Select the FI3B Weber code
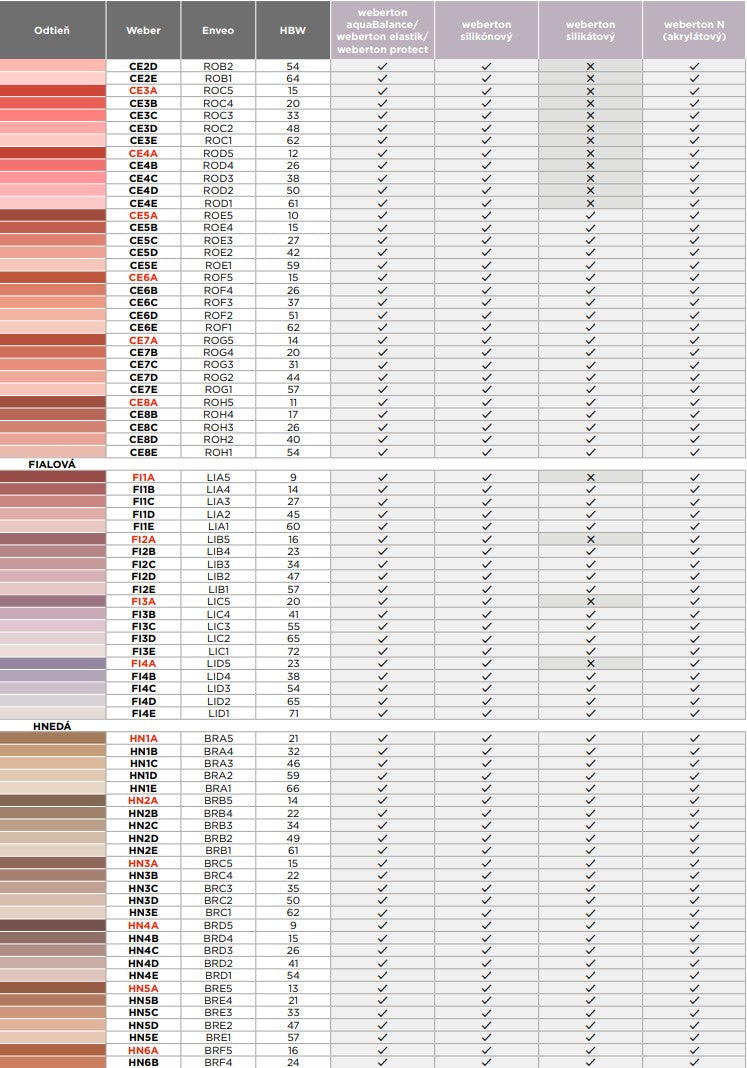Viewport: 747px width, 1068px height. [144, 614]
